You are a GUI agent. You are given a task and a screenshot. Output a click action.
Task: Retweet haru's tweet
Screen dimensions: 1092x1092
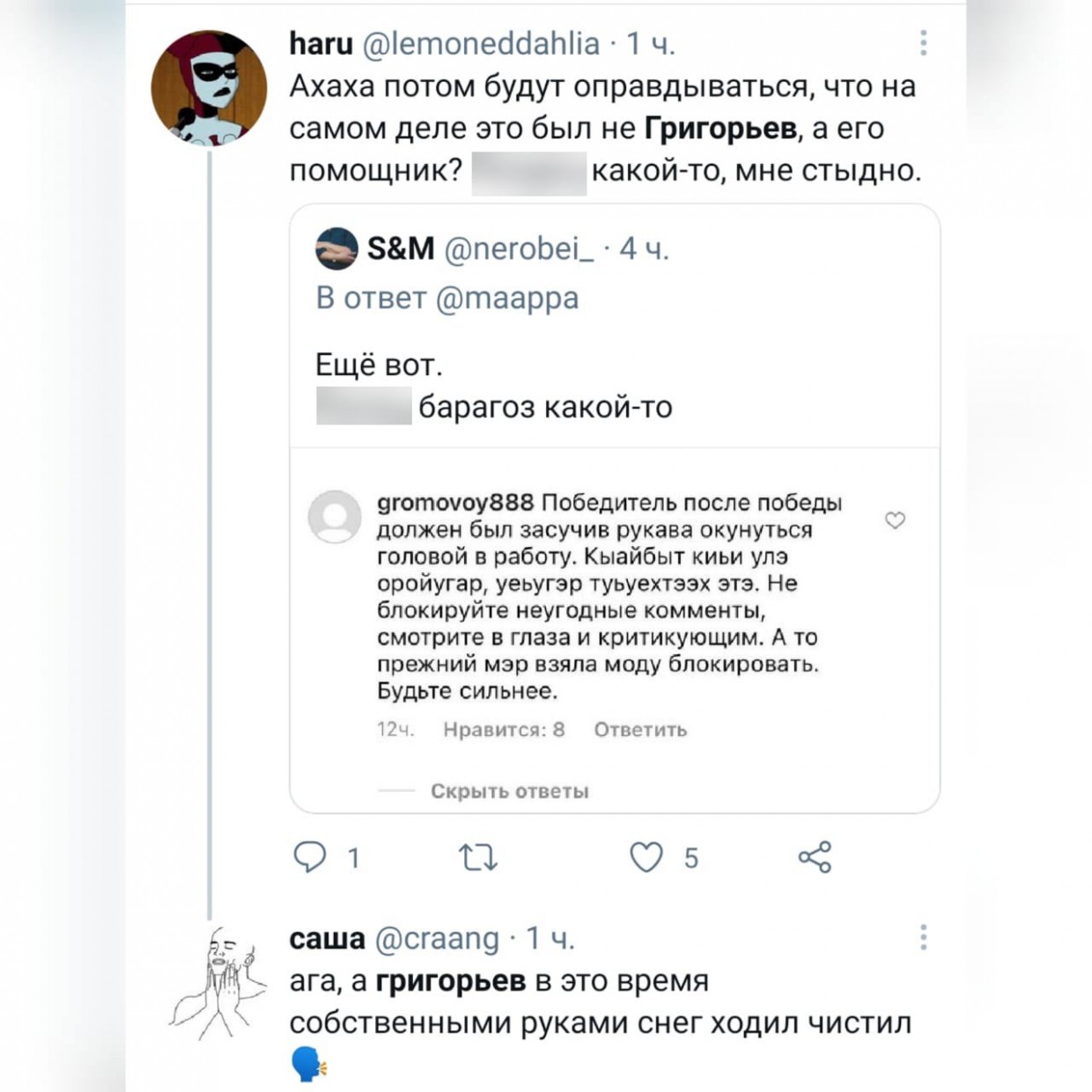pyautogui.click(x=478, y=857)
